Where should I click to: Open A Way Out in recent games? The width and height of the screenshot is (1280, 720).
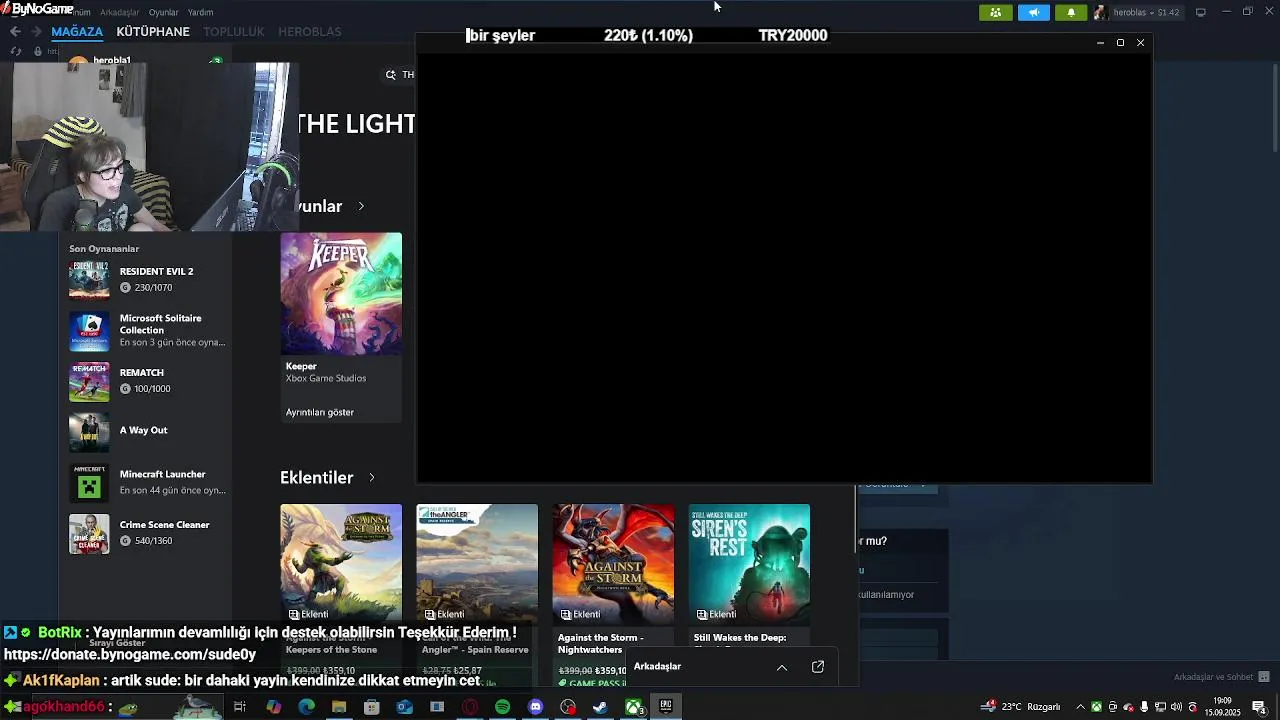tap(149, 431)
